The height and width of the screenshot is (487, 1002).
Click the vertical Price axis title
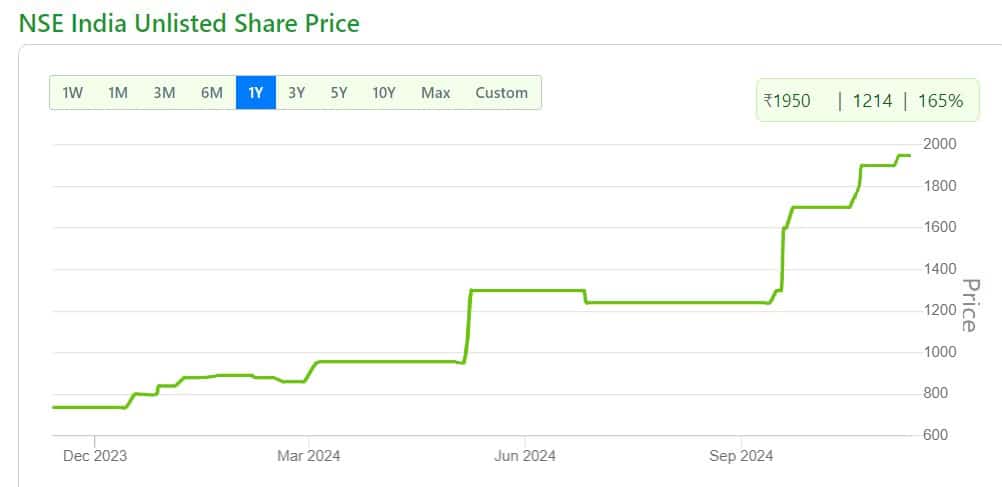[968, 305]
